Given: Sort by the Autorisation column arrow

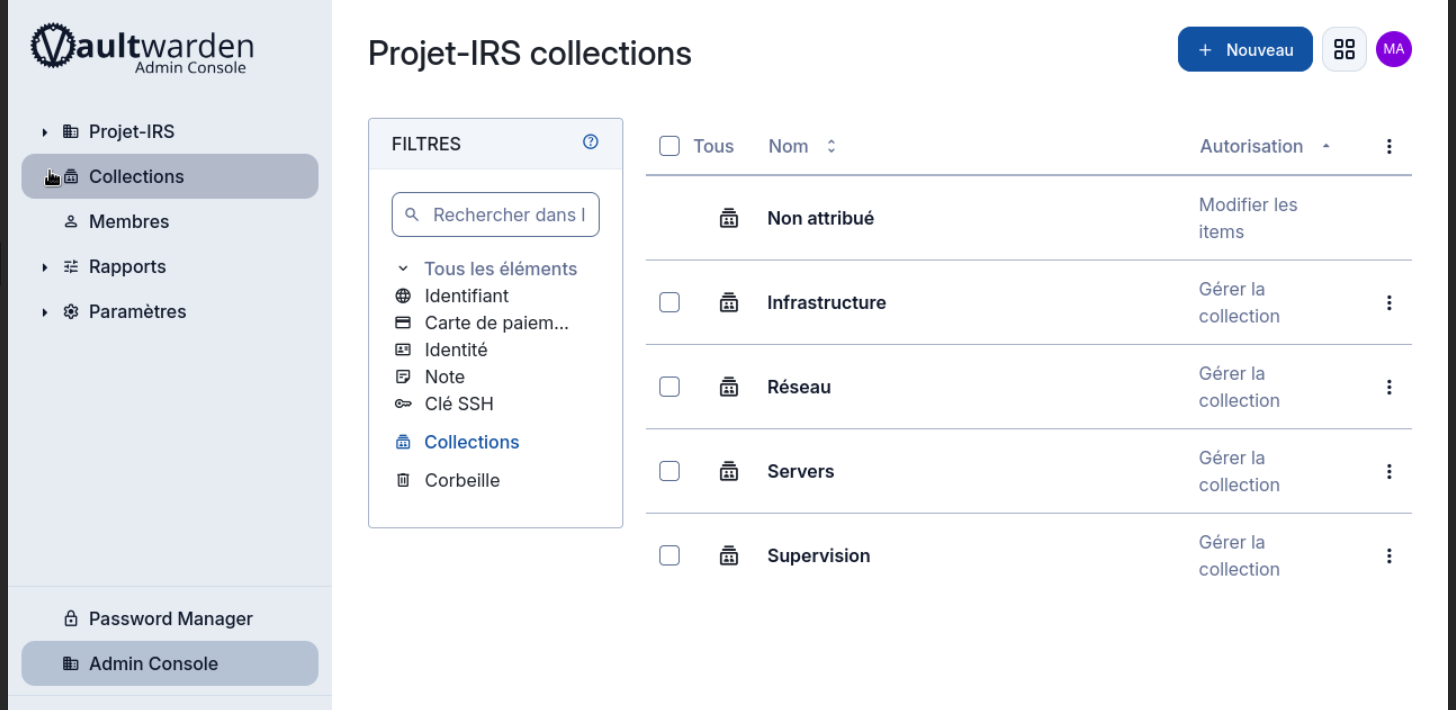Looking at the screenshot, I should click(x=1326, y=146).
